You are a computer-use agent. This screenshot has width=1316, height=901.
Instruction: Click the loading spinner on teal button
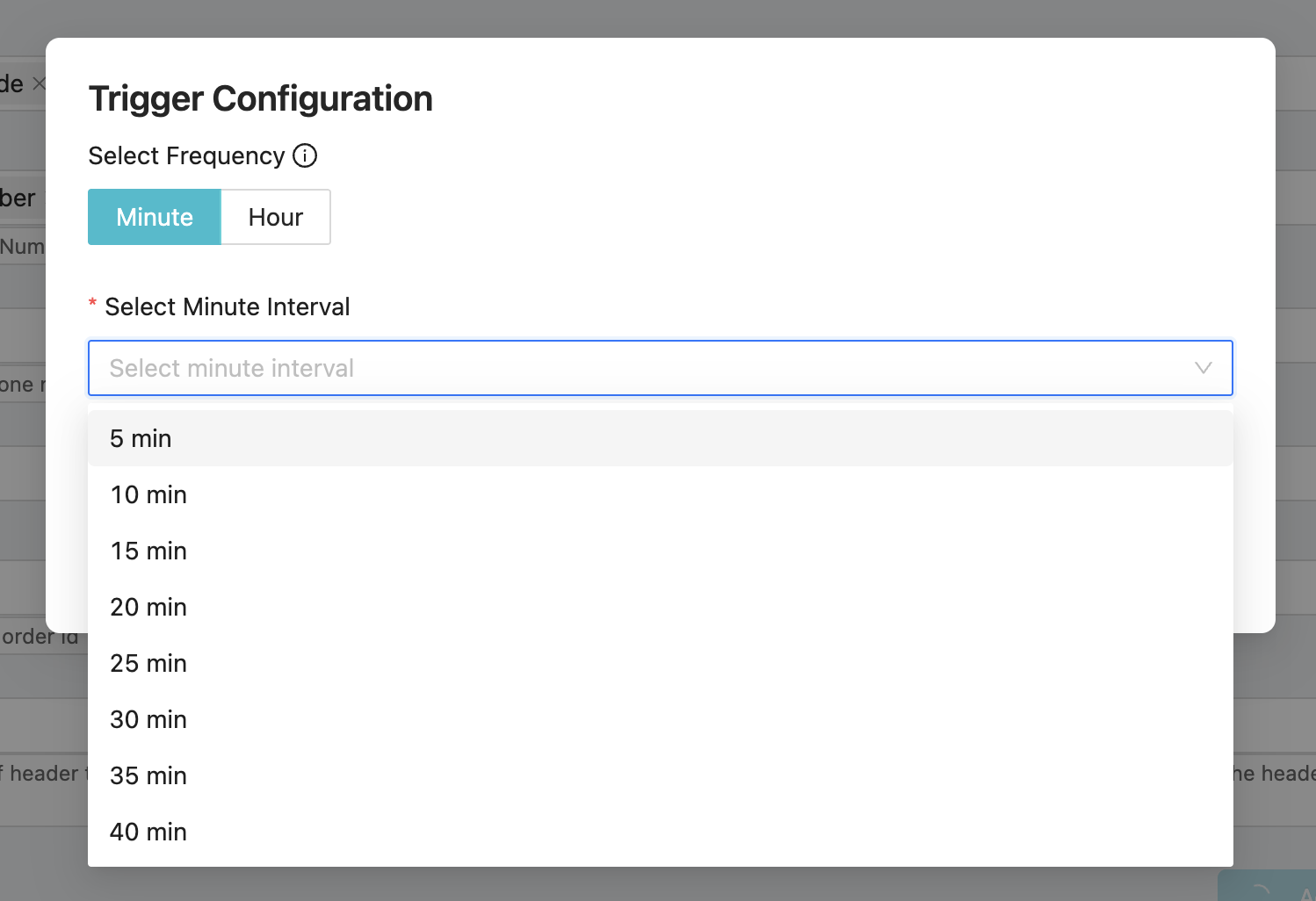1259,890
